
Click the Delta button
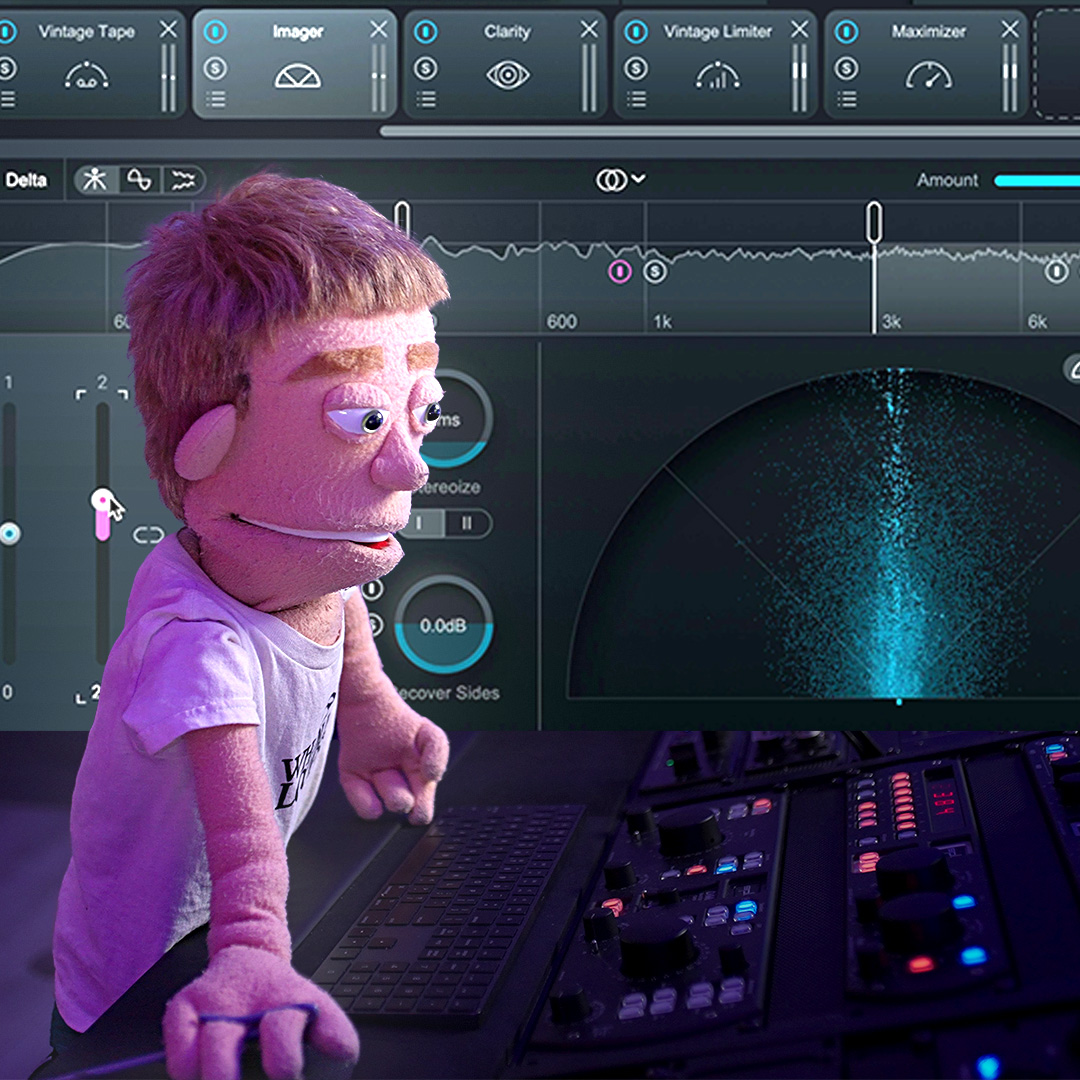point(26,181)
